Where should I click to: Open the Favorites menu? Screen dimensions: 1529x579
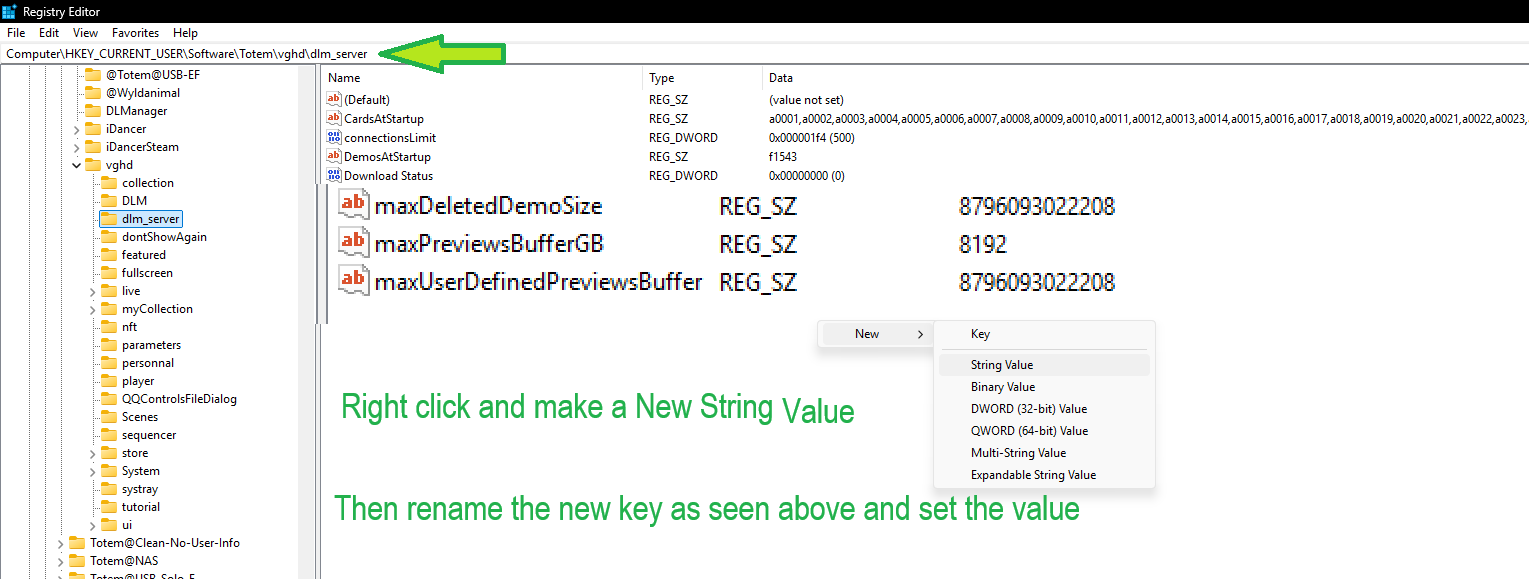pos(135,33)
